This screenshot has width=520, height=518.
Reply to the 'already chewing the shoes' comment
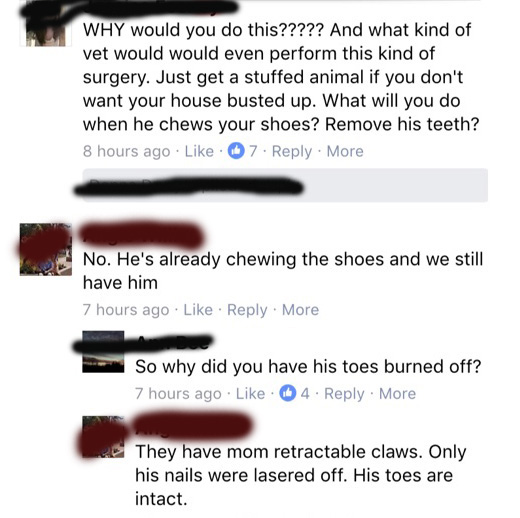point(247,310)
